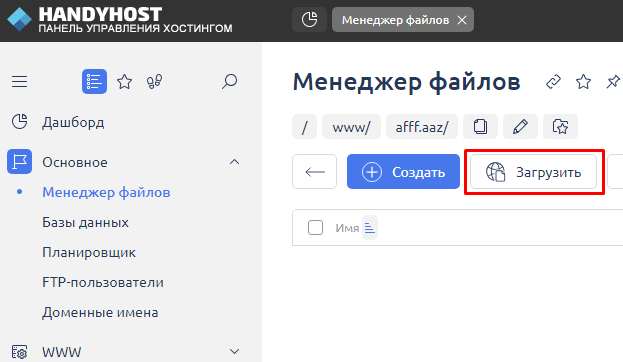The image size is (623, 362).
Task: Click the Загрузить upload button
Action: pyautogui.click(x=533, y=172)
